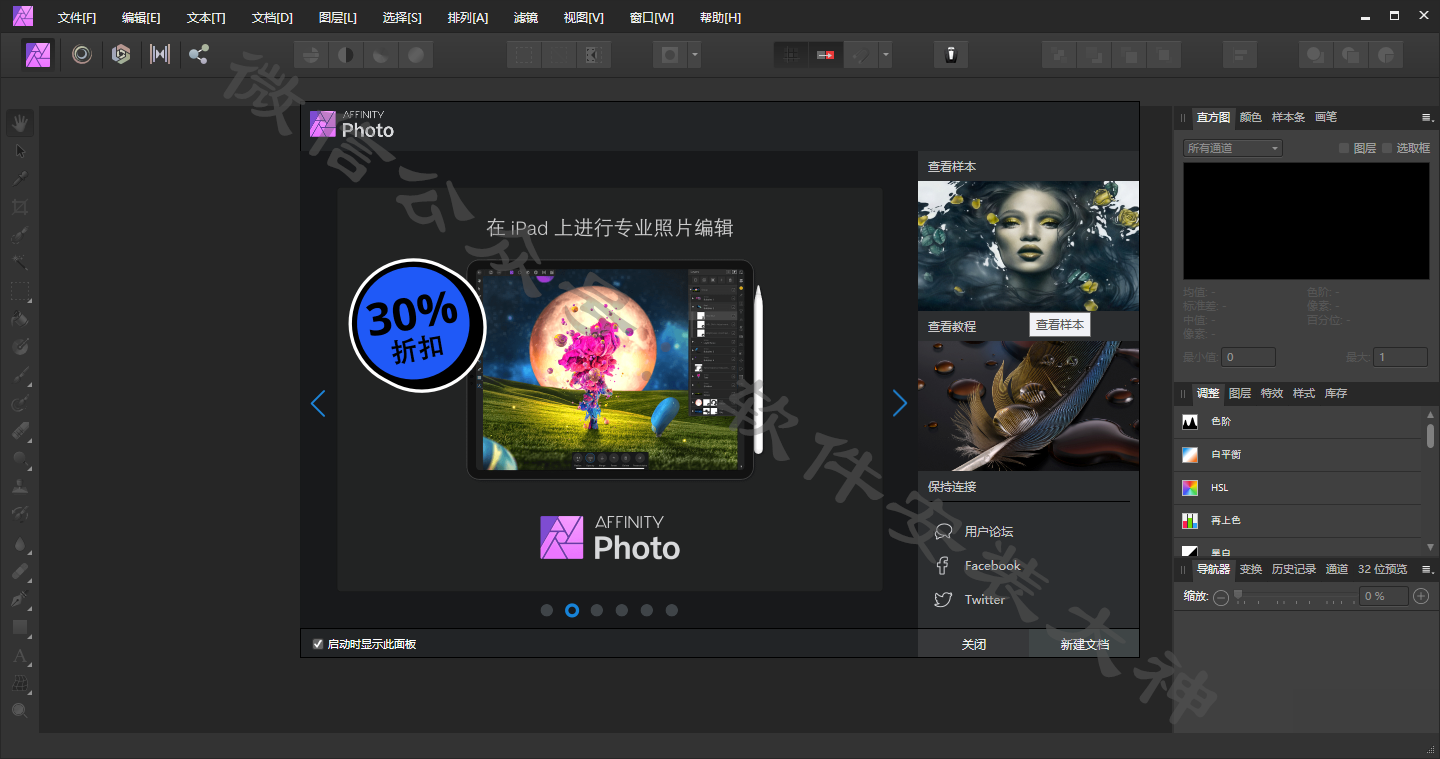The image size is (1440, 759).
Task: Click the navigator zoom in plus button
Action: [1421, 596]
